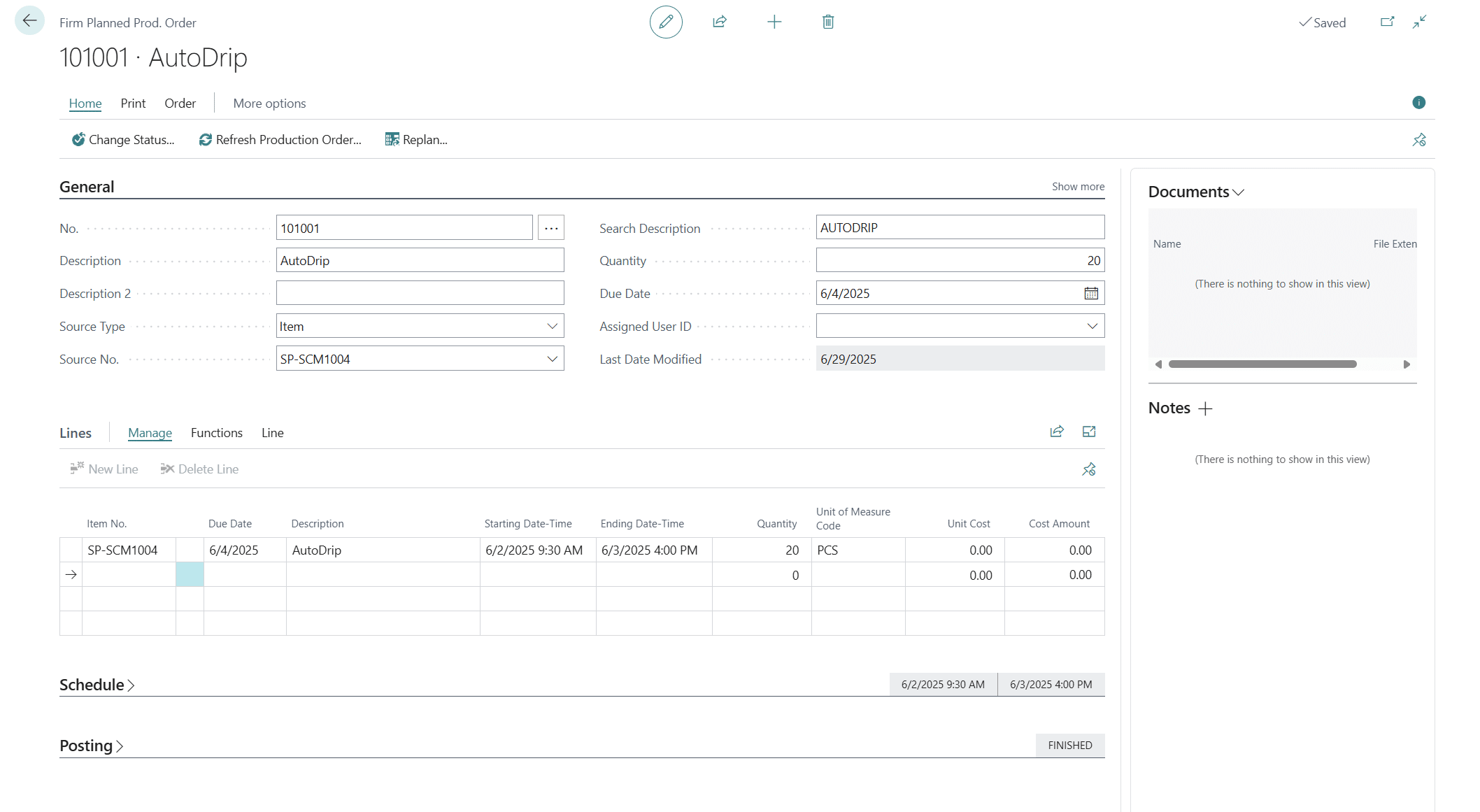Click the info icon for FactBox
The image size is (1480, 812).
[x=1418, y=103]
